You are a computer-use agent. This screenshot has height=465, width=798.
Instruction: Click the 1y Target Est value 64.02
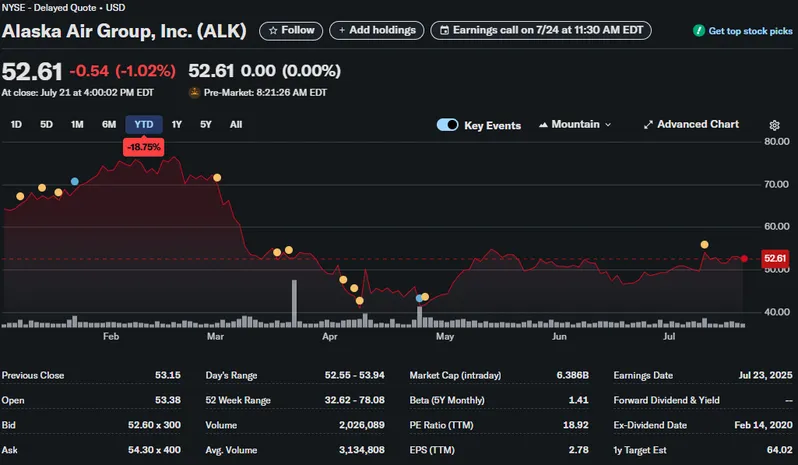tap(780, 450)
